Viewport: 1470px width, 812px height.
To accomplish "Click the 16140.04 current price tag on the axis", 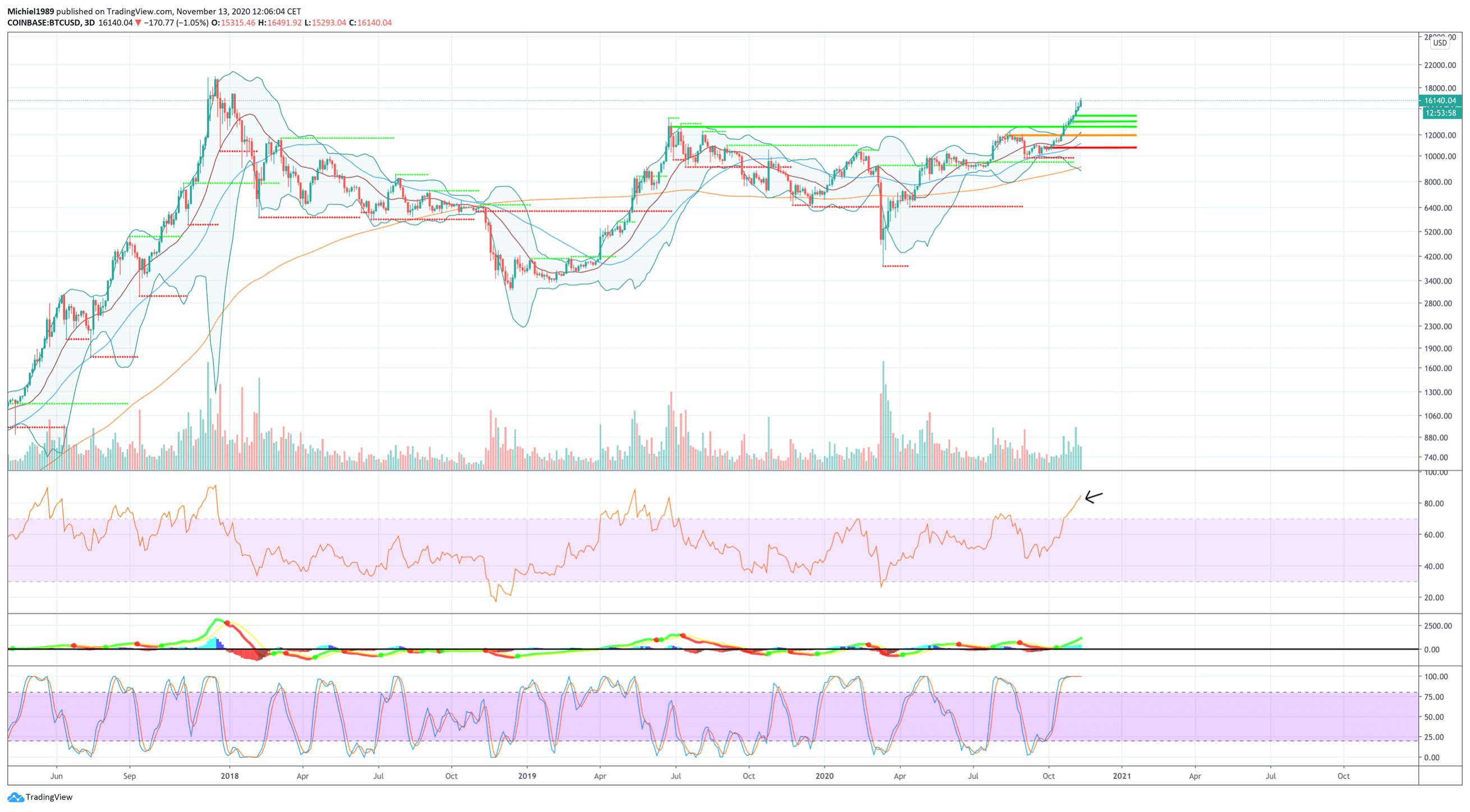I will 1440,101.
